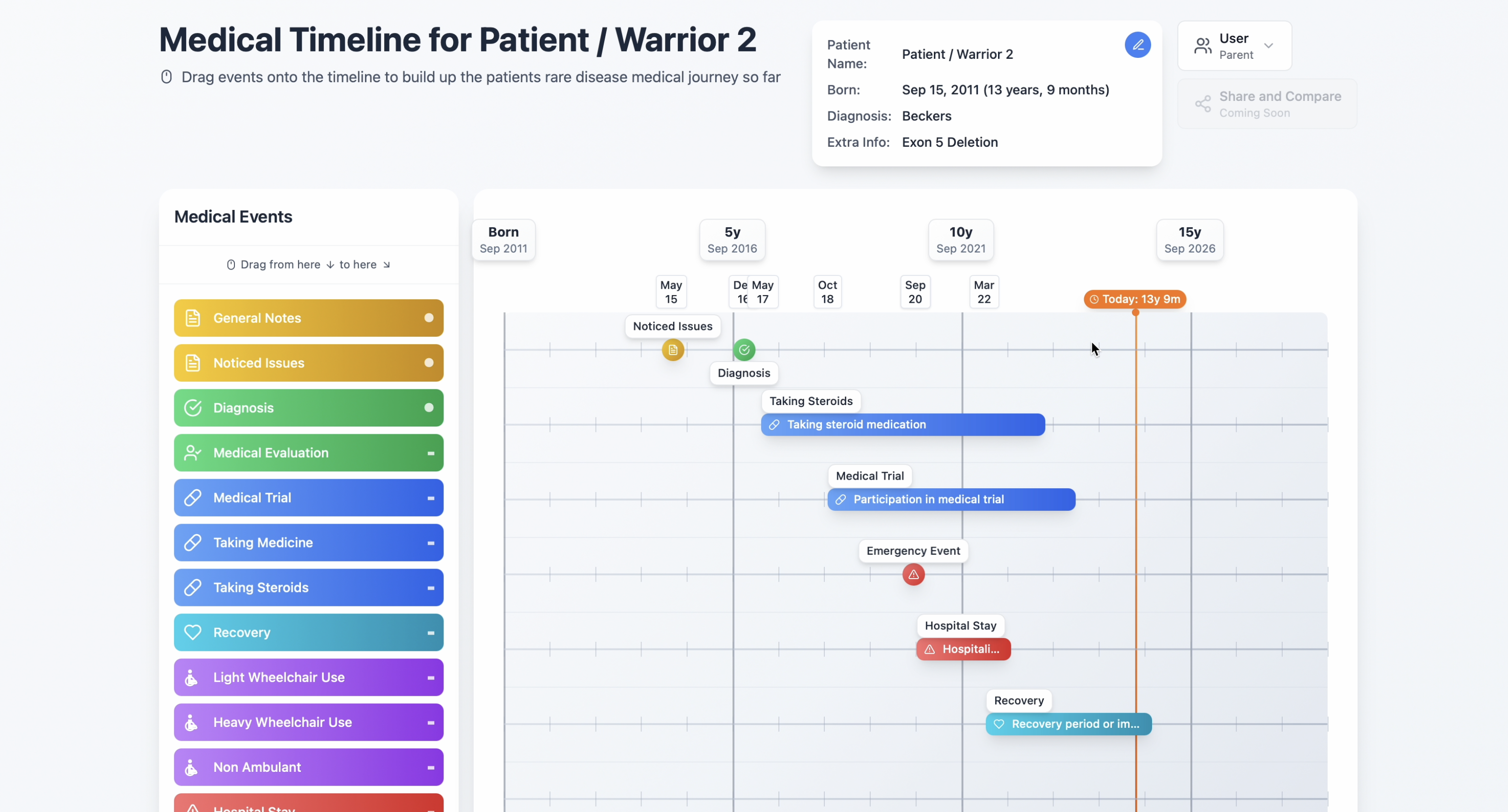Image resolution: width=1508 pixels, height=812 pixels.
Task: Select the Taking Medicine event card
Action: [x=309, y=543]
